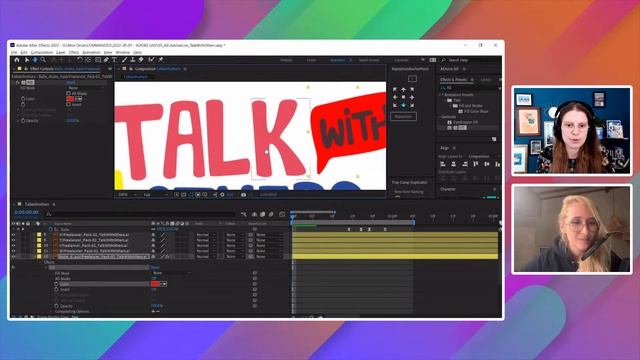Click the eyedropper next to Color swatch
The width and height of the screenshot is (640, 360).
(x=79, y=99)
